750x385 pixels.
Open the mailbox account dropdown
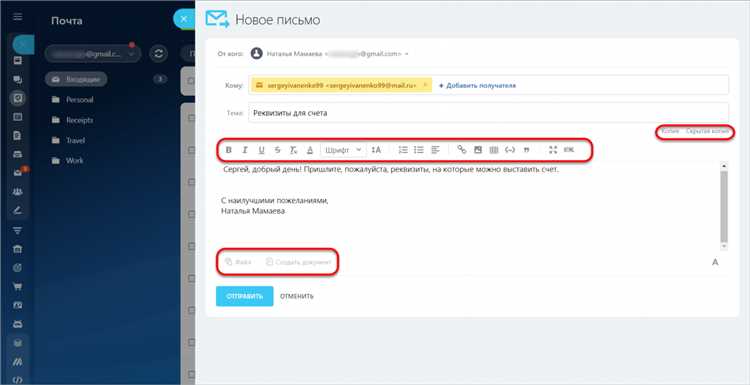(93, 54)
